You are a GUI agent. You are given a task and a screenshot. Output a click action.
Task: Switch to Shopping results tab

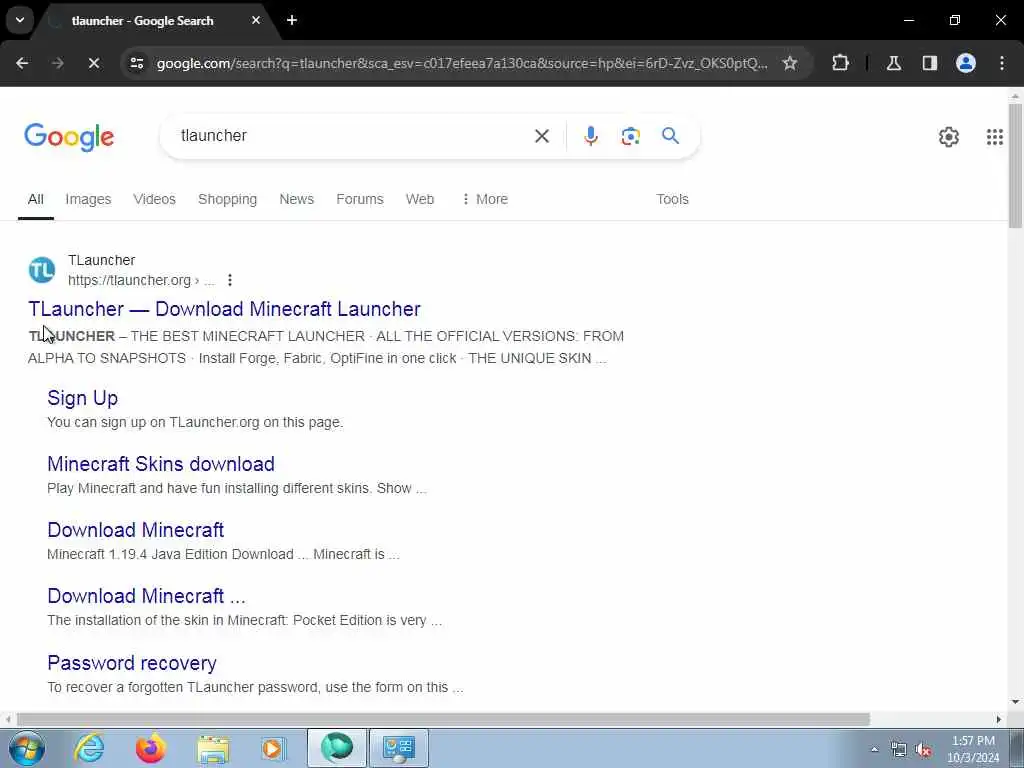click(x=227, y=199)
